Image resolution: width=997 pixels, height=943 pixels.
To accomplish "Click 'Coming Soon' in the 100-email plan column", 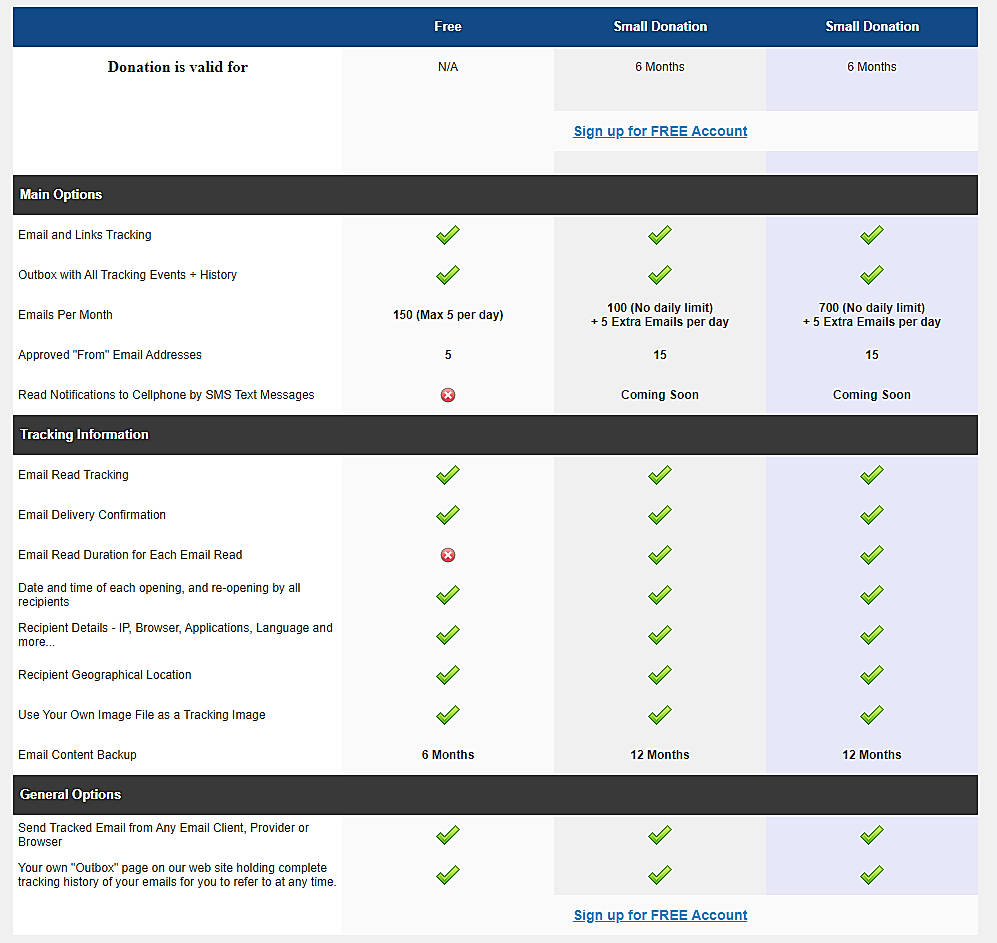I will pos(660,395).
